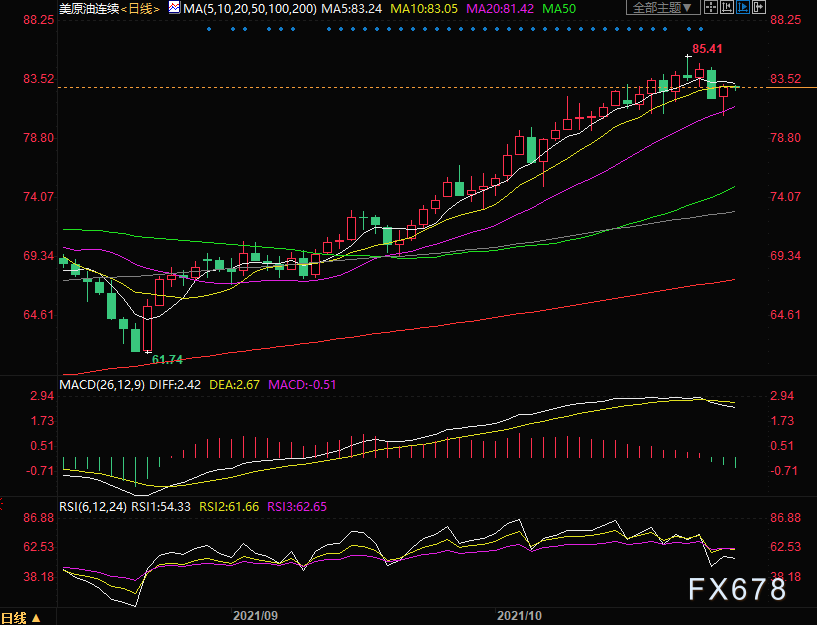Click the DIFF:2.42 value
The height and width of the screenshot is (625, 817).
(x=175, y=385)
